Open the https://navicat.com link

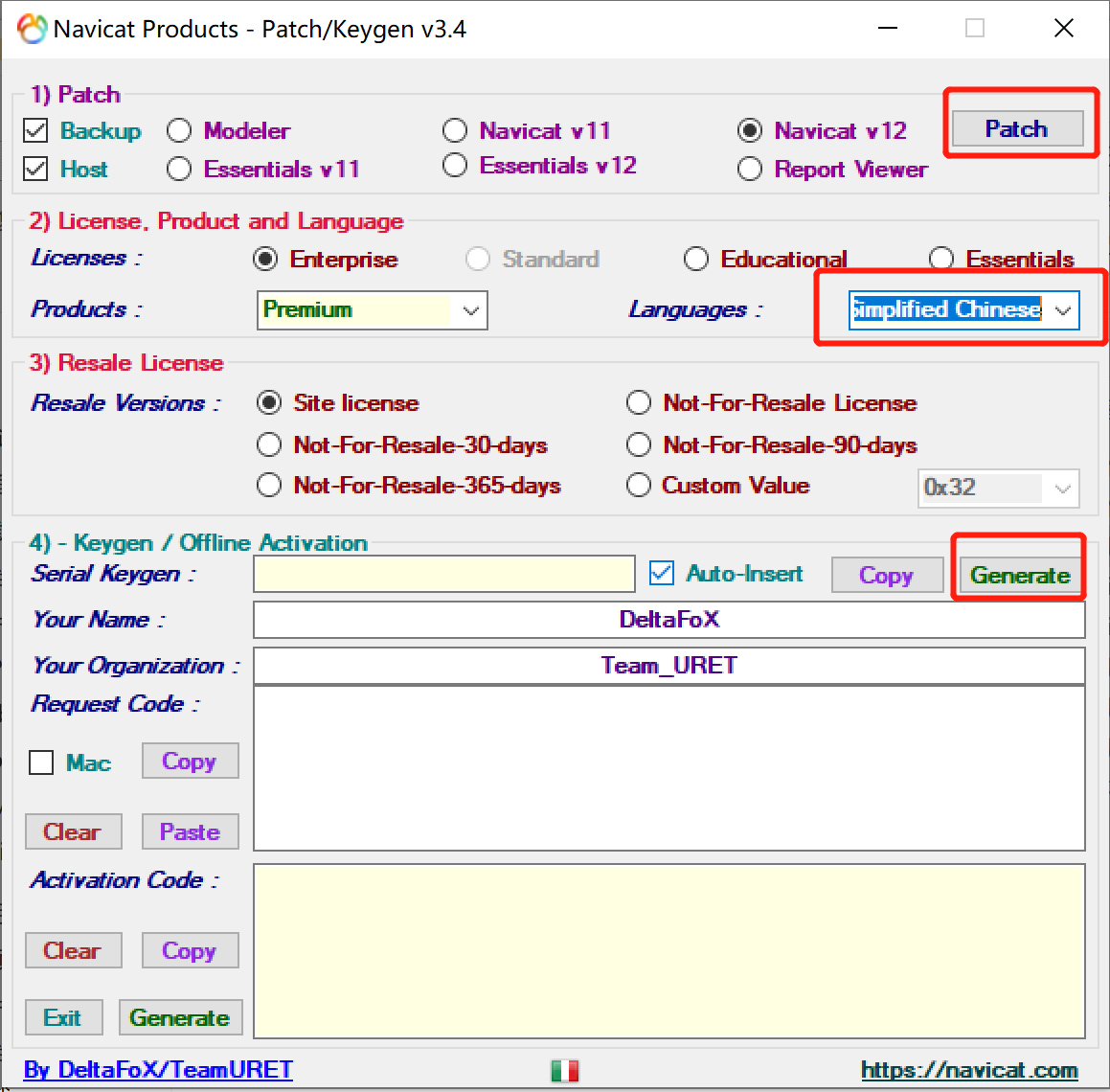click(969, 1069)
